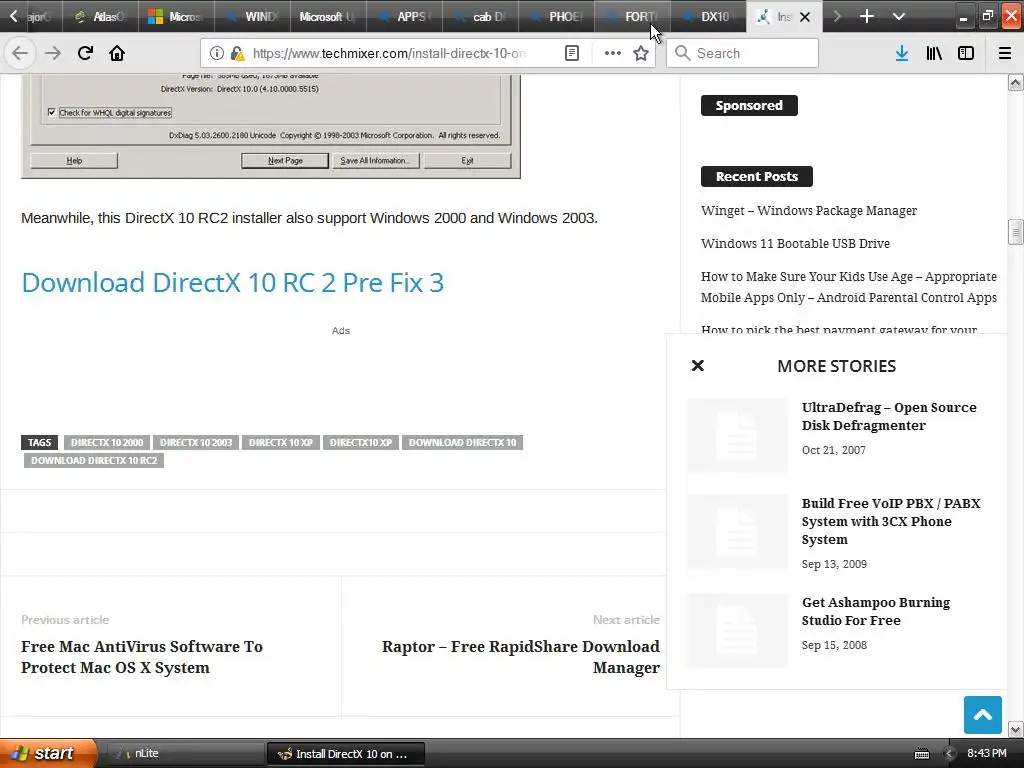Open previous article Free Mac AntiVirus Software
Viewport: 1024px width, 768px height.
(142, 657)
